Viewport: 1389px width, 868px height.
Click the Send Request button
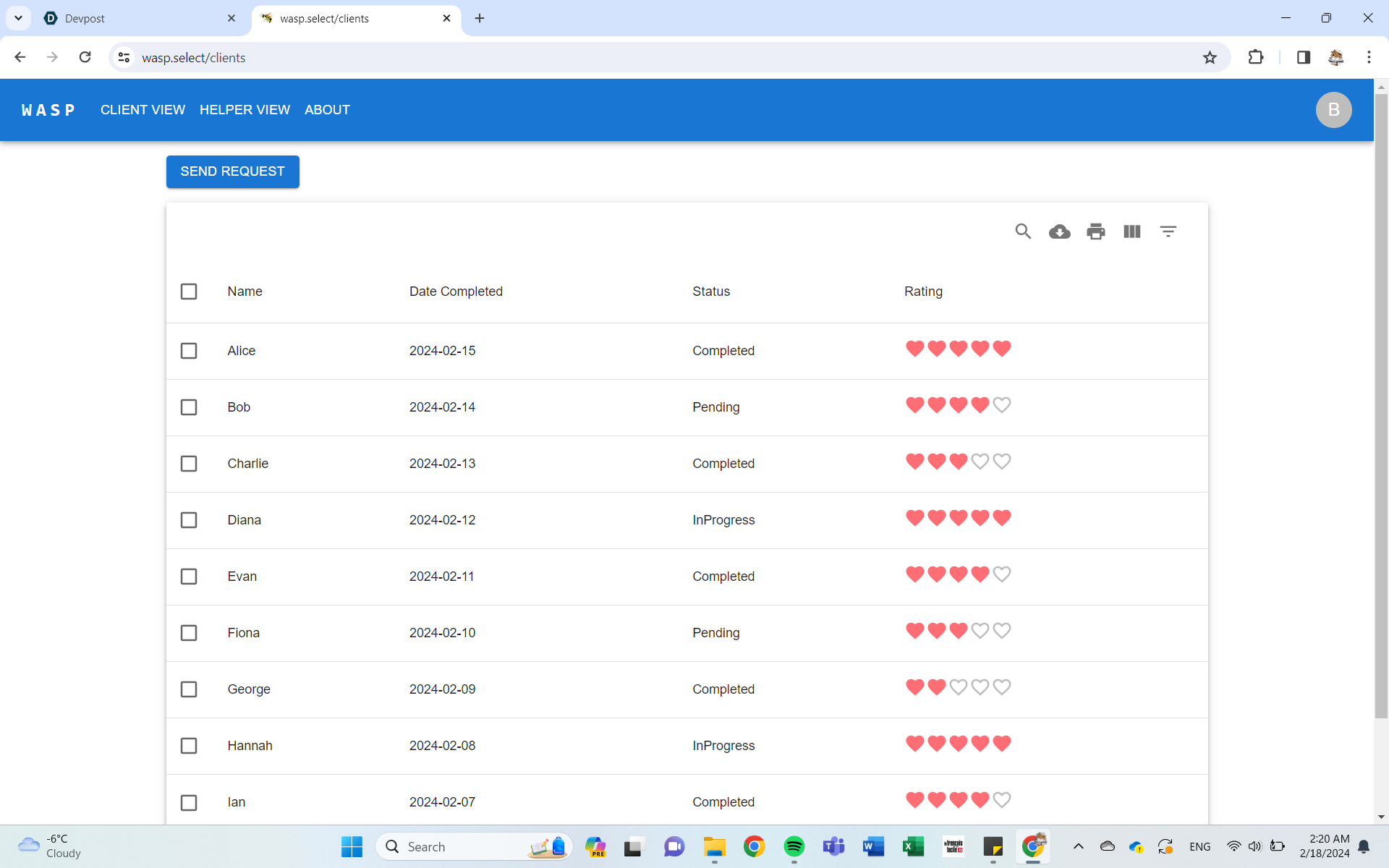[x=232, y=171]
